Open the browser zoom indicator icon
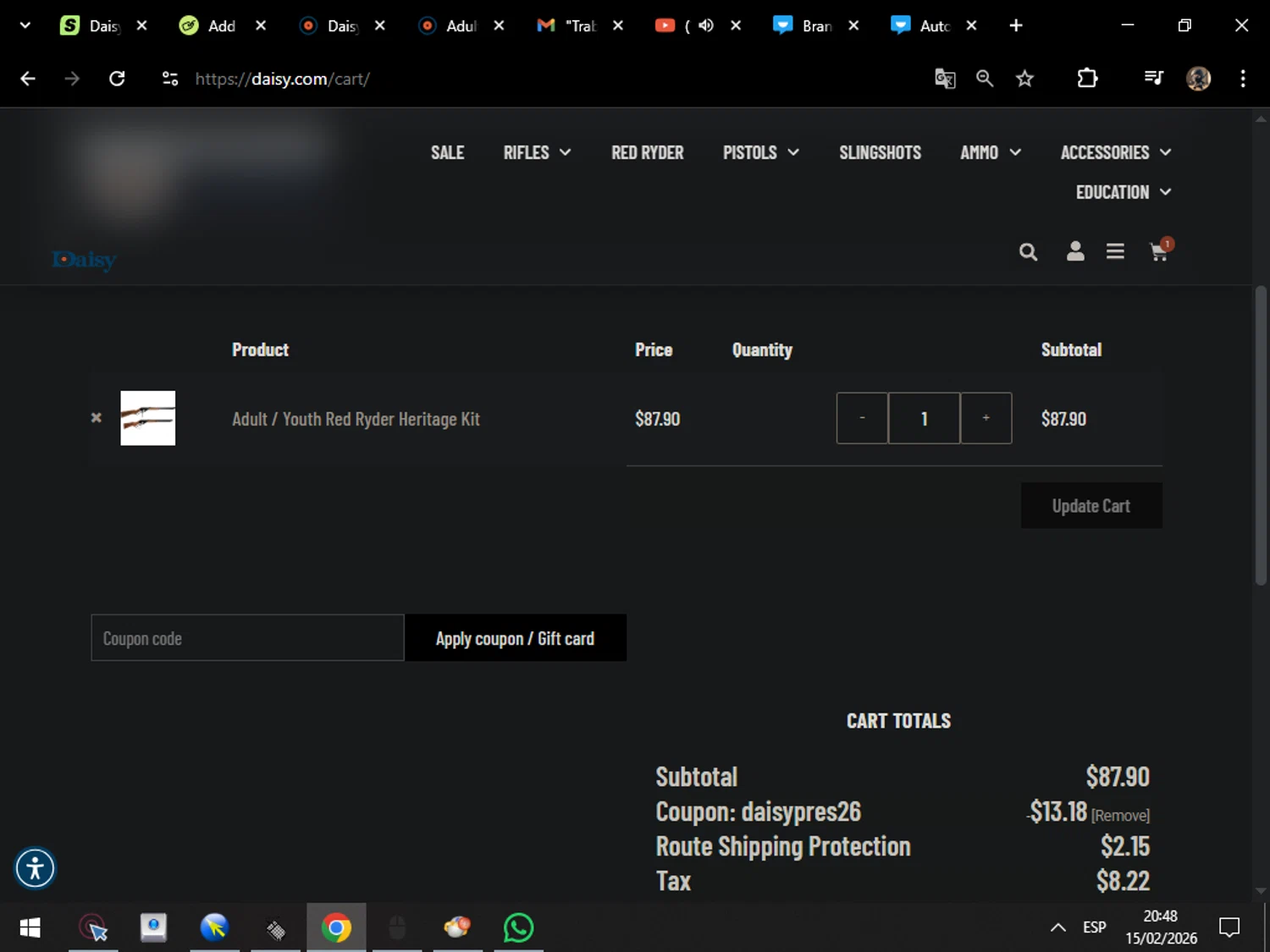Image resolution: width=1270 pixels, height=952 pixels. [985, 79]
